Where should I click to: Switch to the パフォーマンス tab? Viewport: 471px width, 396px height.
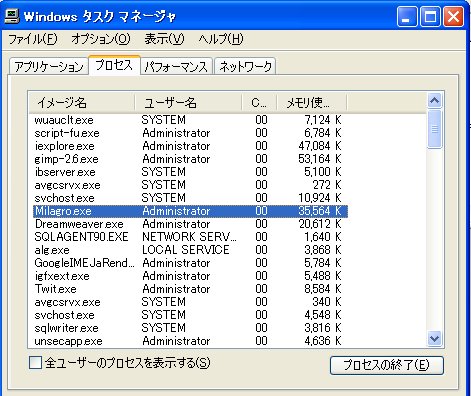(176, 66)
